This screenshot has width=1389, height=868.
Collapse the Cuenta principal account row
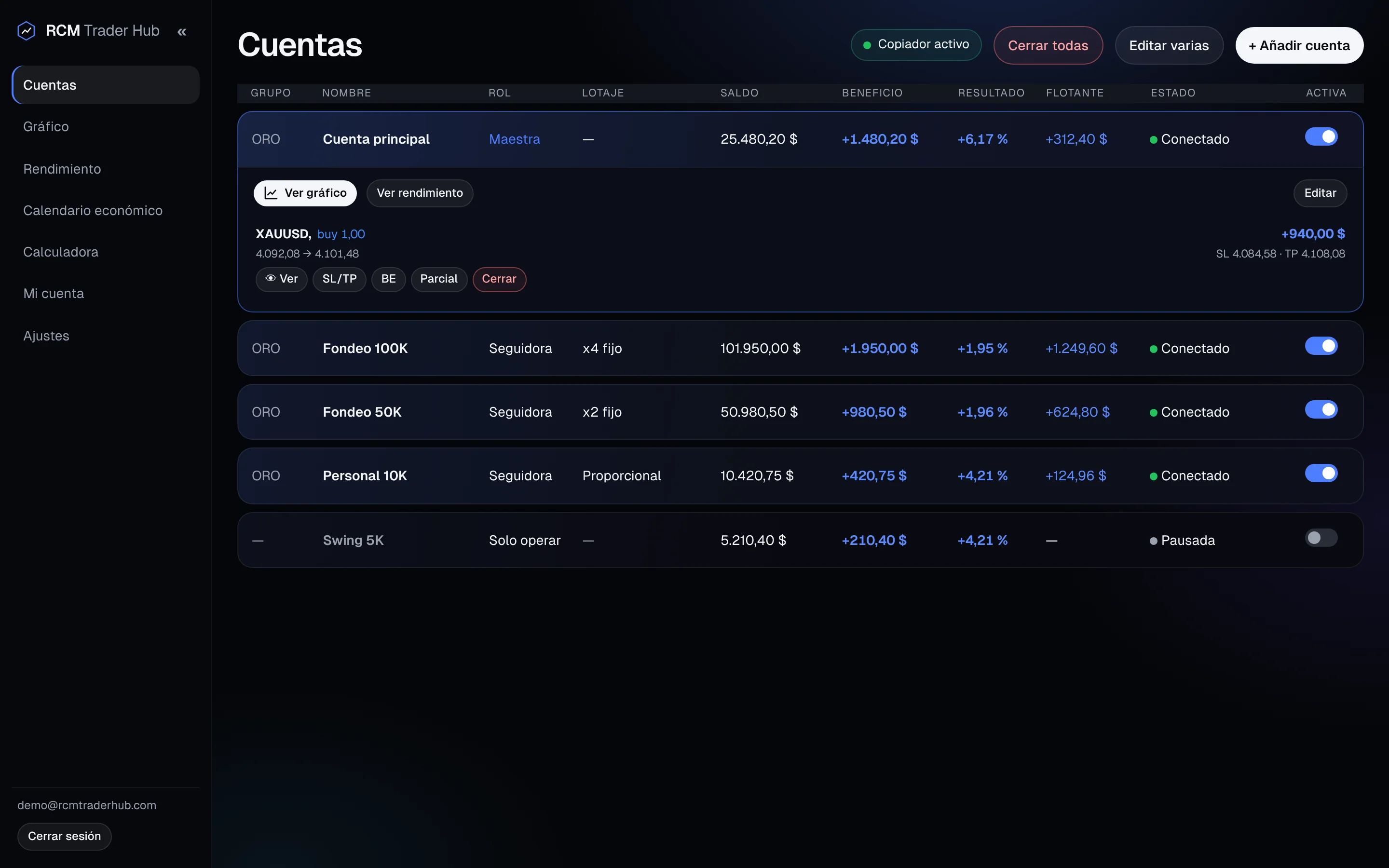click(x=800, y=139)
